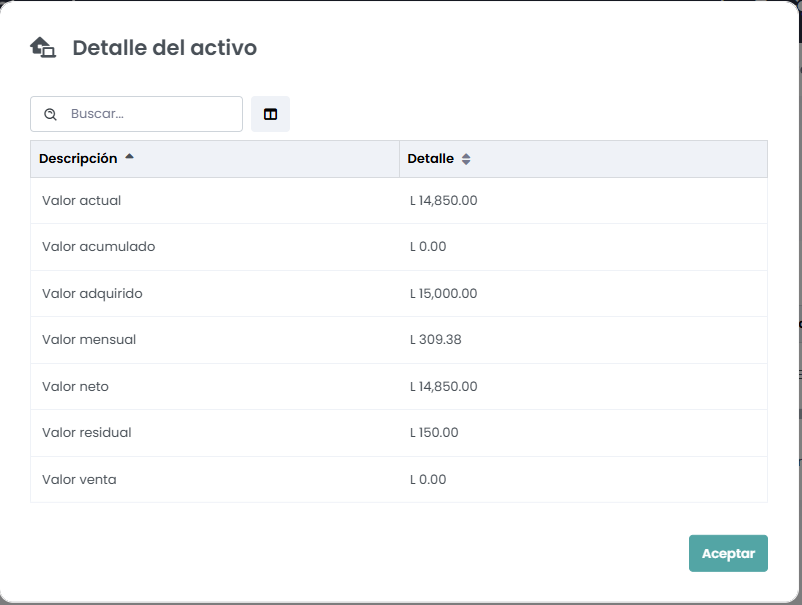
Task: Select the Valor actual row
Action: pyautogui.click(x=82, y=201)
